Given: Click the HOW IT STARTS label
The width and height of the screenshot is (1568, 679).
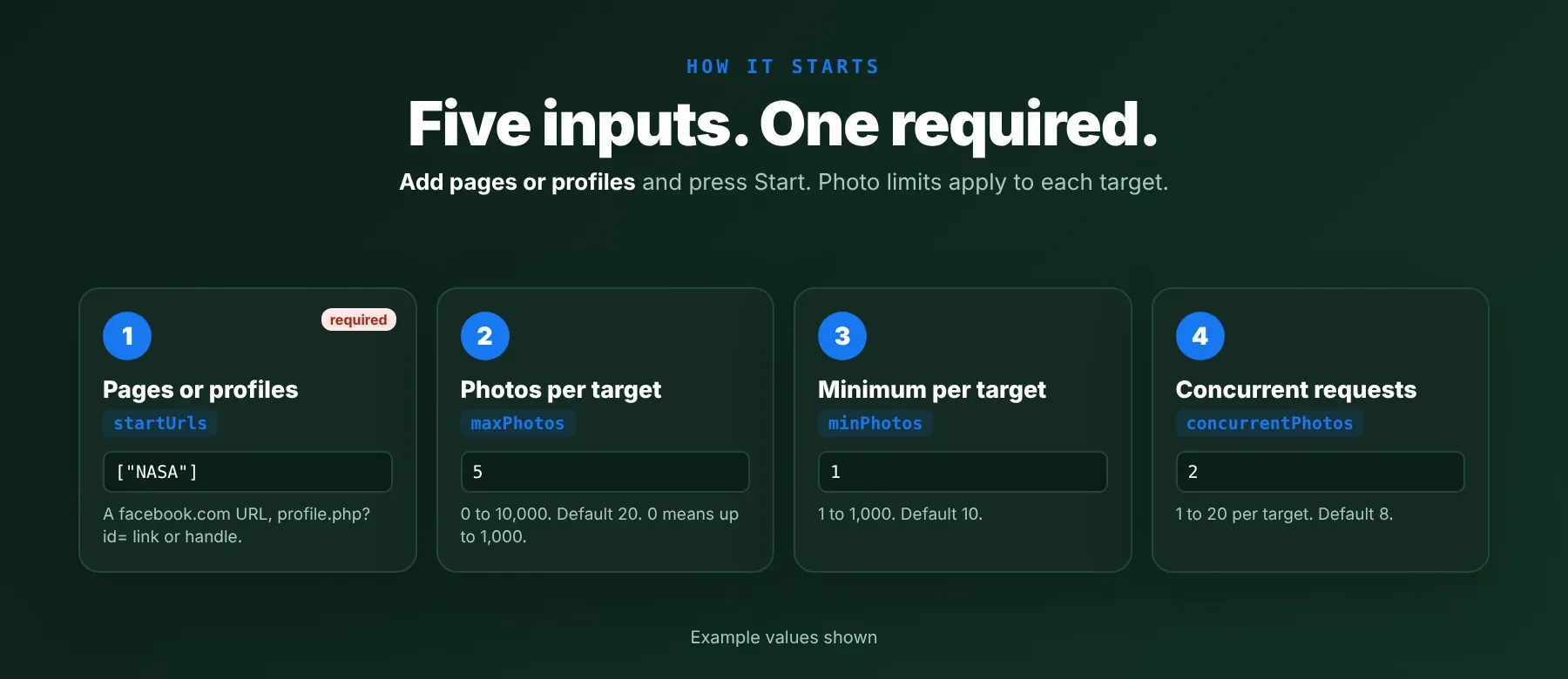Looking at the screenshot, I should pos(783,67).
